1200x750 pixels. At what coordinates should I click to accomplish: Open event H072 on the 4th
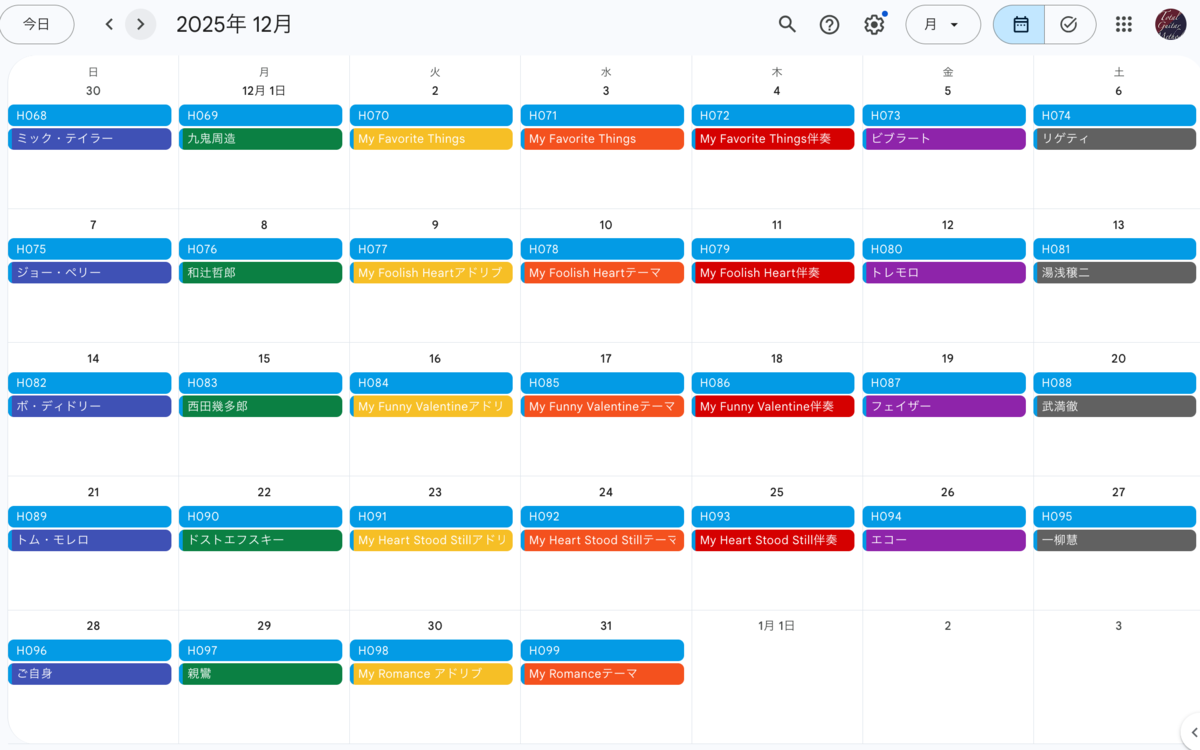(773, 115)
